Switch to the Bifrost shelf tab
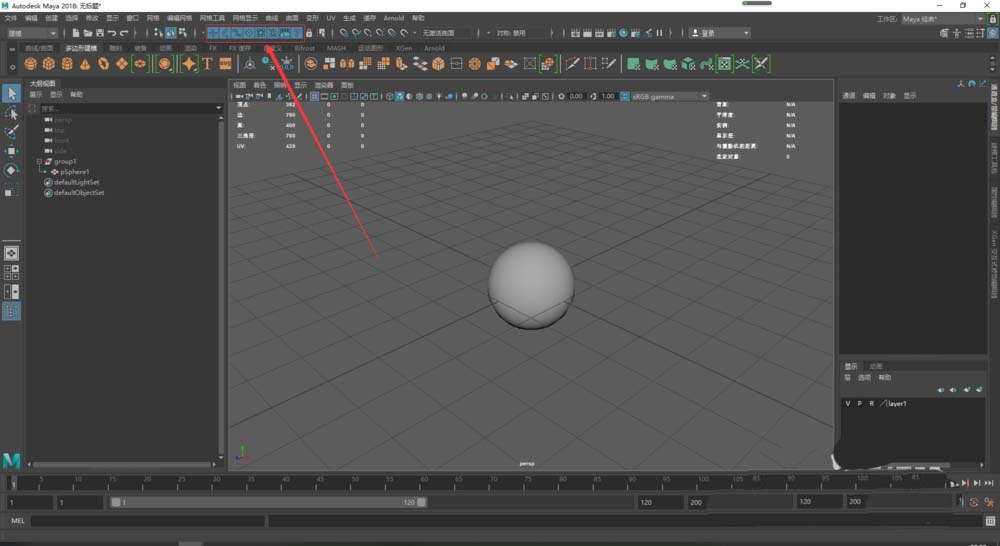The height and width of the screenshot is (546, 1000). (x=304, y=47)
